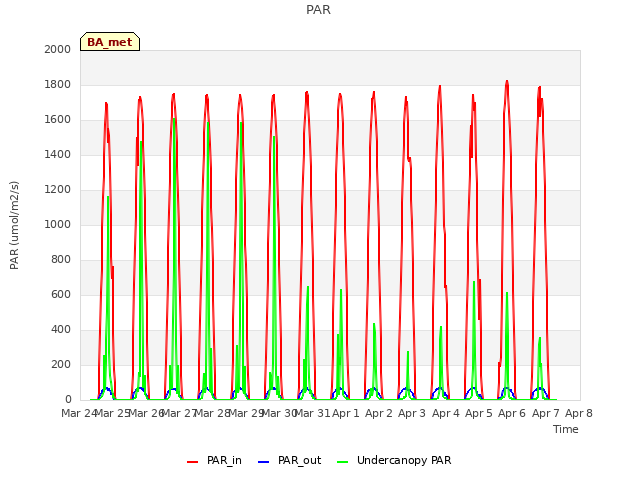This screenshot has width=640, height=480.
Task: Click the PAR (umol/m2/s) y-axis label
Action: 14,225
